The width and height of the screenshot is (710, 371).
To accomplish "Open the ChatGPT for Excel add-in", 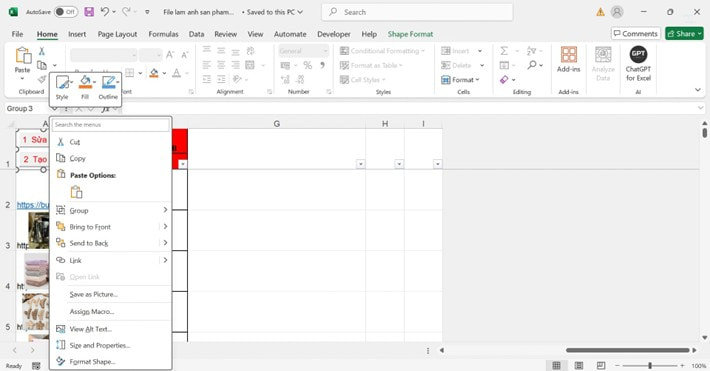I will pos(638,64).
